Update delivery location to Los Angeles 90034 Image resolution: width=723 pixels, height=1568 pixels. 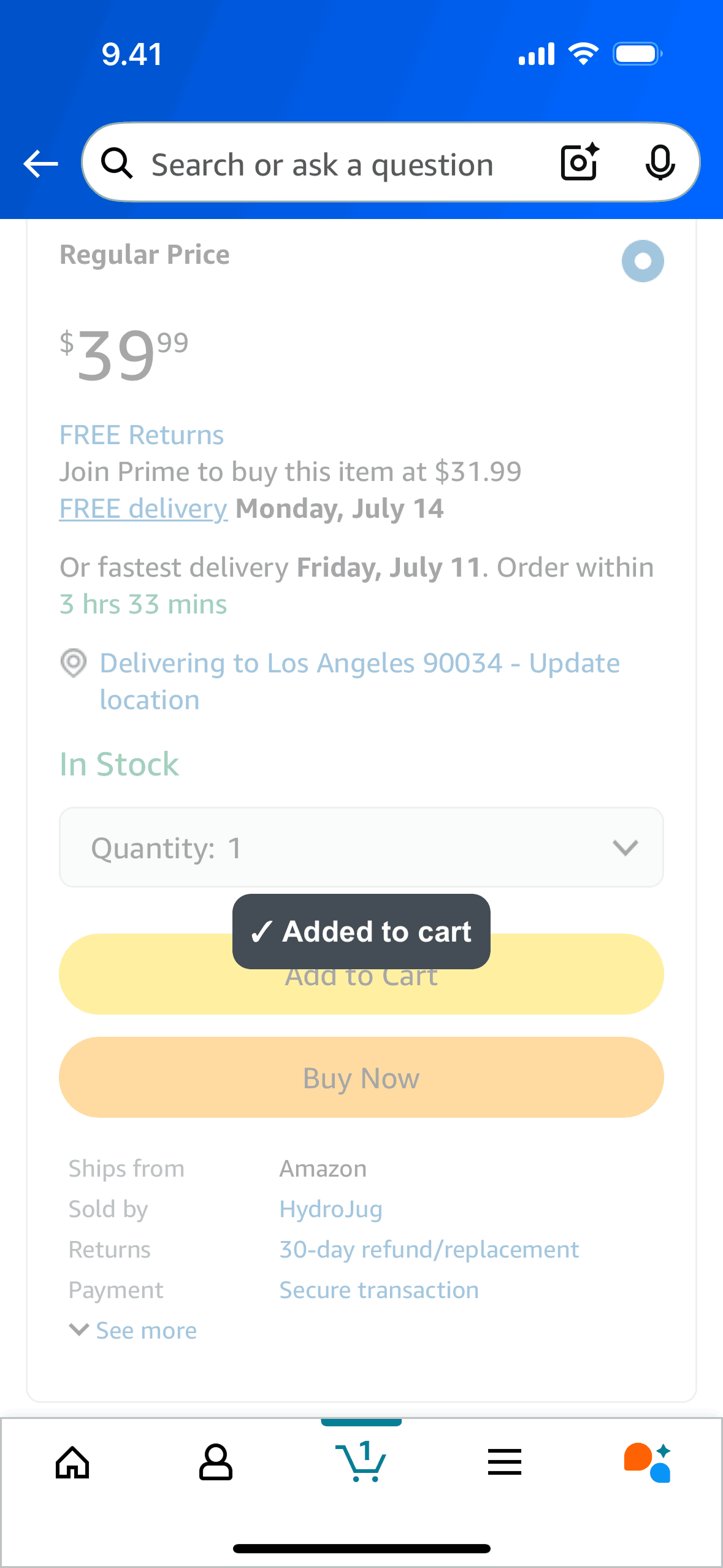(359, 681)
